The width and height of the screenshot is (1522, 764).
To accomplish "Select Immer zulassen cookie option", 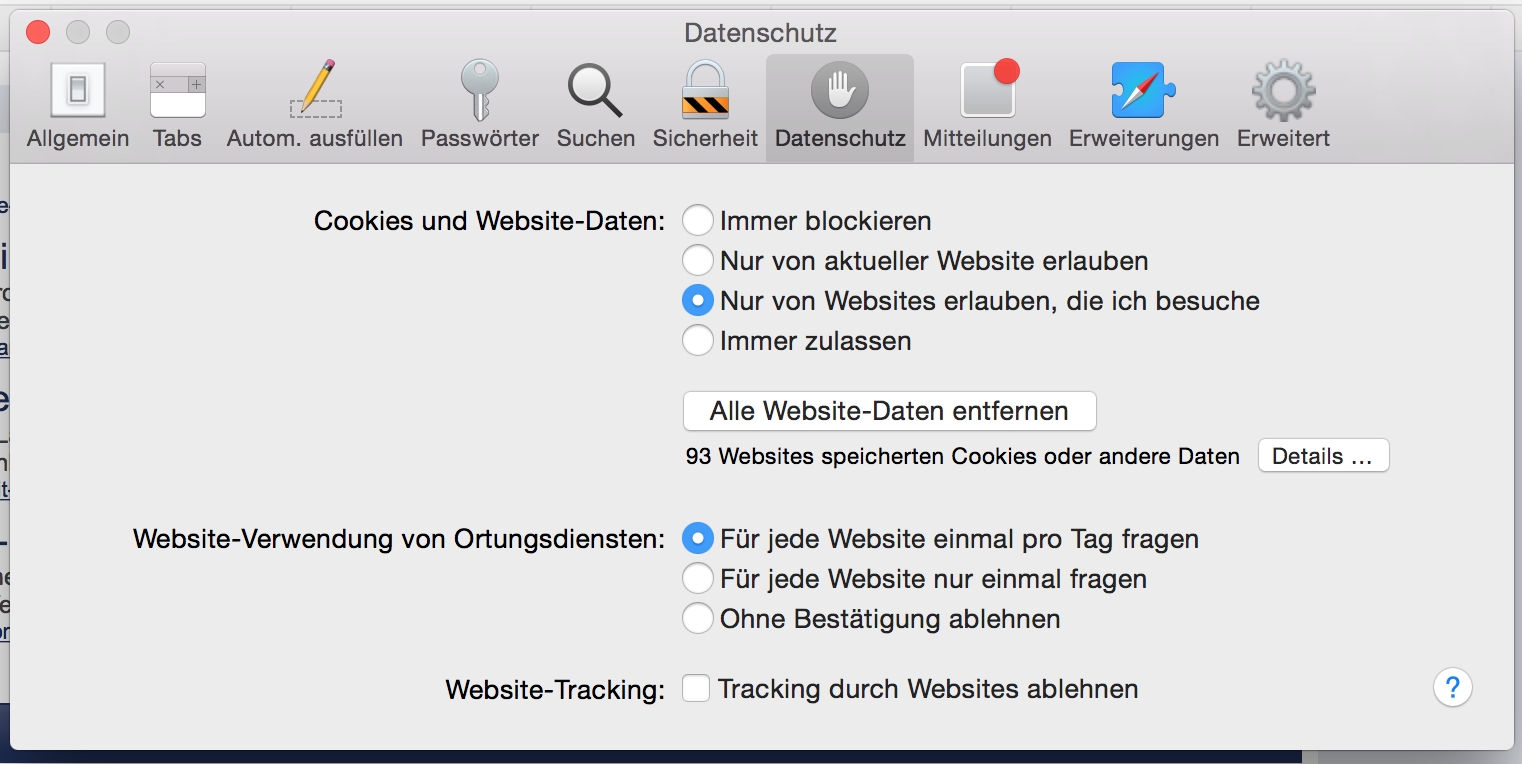I will pyautogui.click(x=697, y=341).
